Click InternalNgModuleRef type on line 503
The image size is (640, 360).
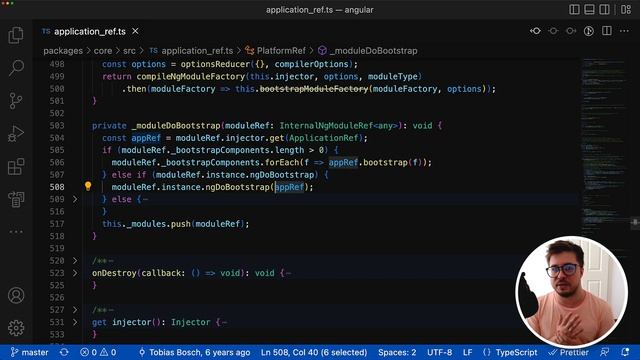point(326,125)
